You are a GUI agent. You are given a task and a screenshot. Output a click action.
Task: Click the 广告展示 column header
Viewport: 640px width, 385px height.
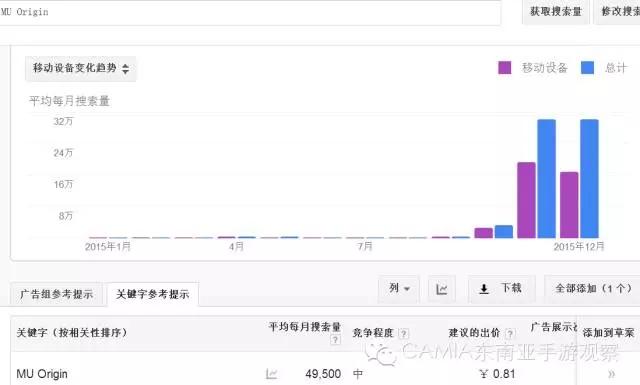point(553,327)
